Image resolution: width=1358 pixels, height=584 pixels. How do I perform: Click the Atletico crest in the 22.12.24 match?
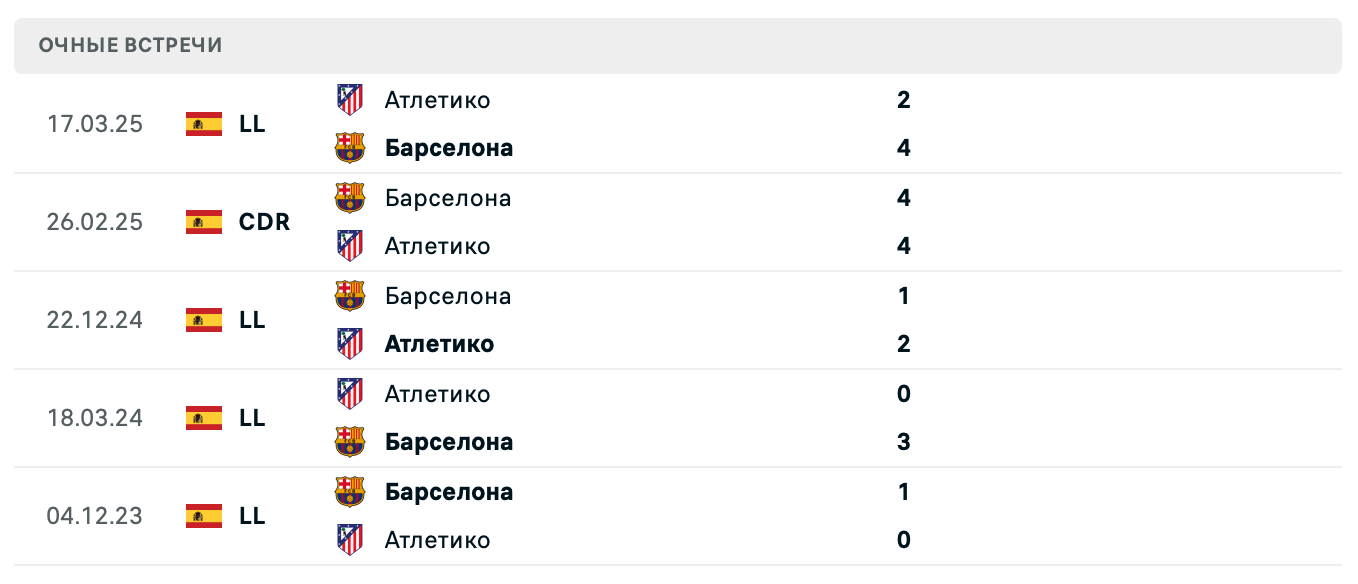[350, 344]
